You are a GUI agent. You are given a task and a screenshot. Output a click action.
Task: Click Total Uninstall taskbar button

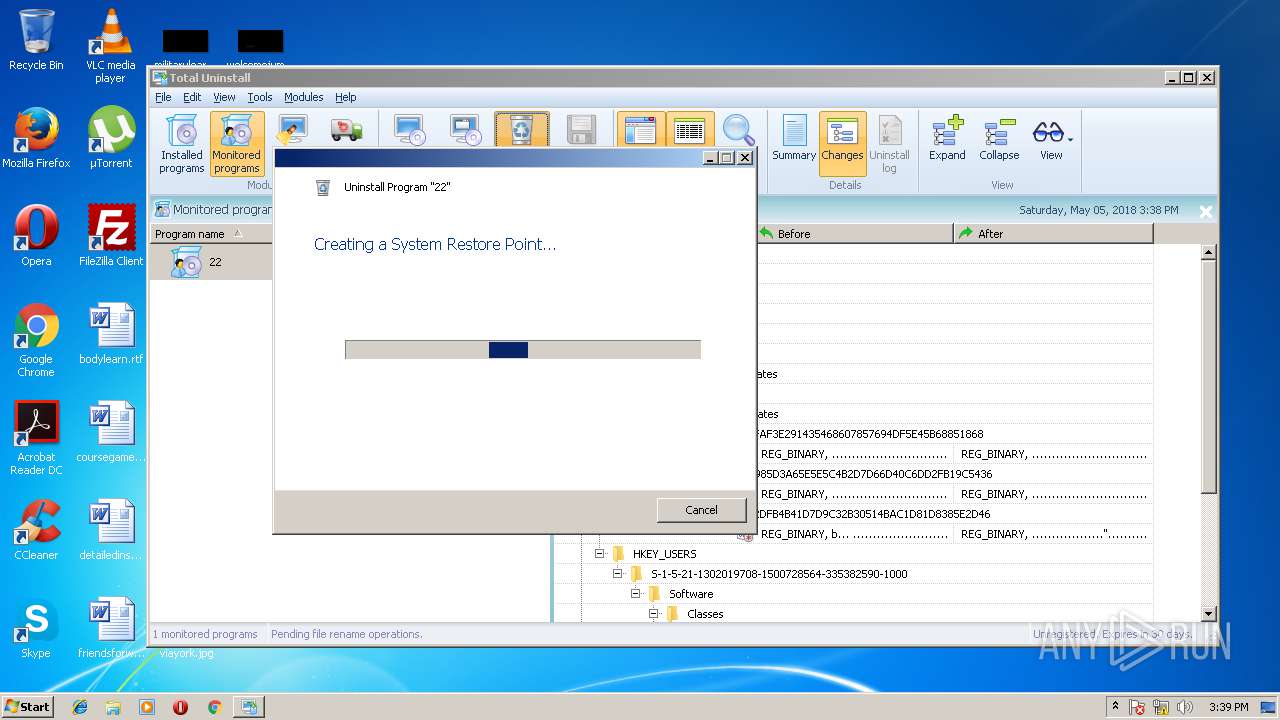(247, 707)
